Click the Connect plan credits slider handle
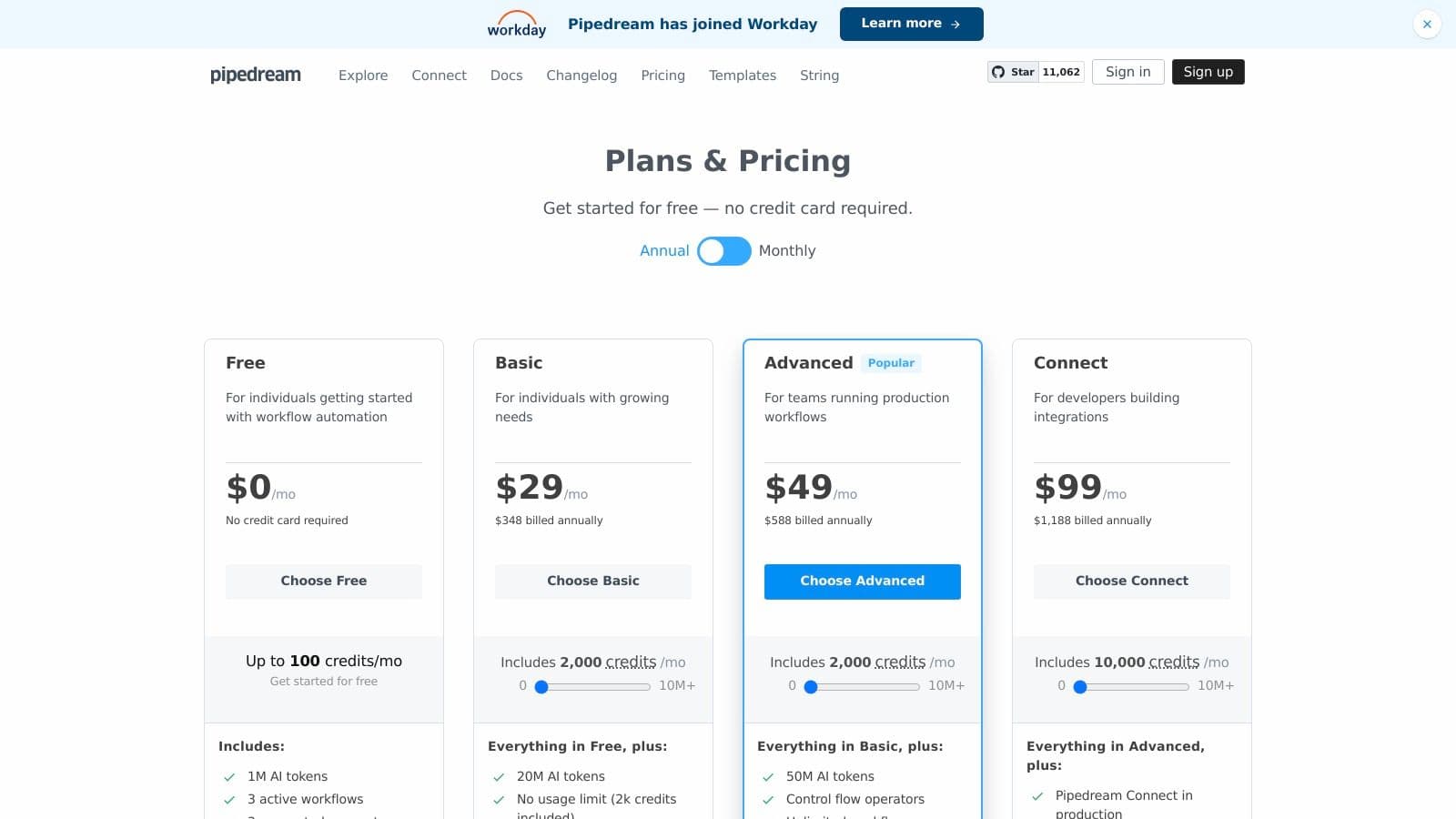The width and height of the screenshot is (1456, 819). tap(1080, 687)
